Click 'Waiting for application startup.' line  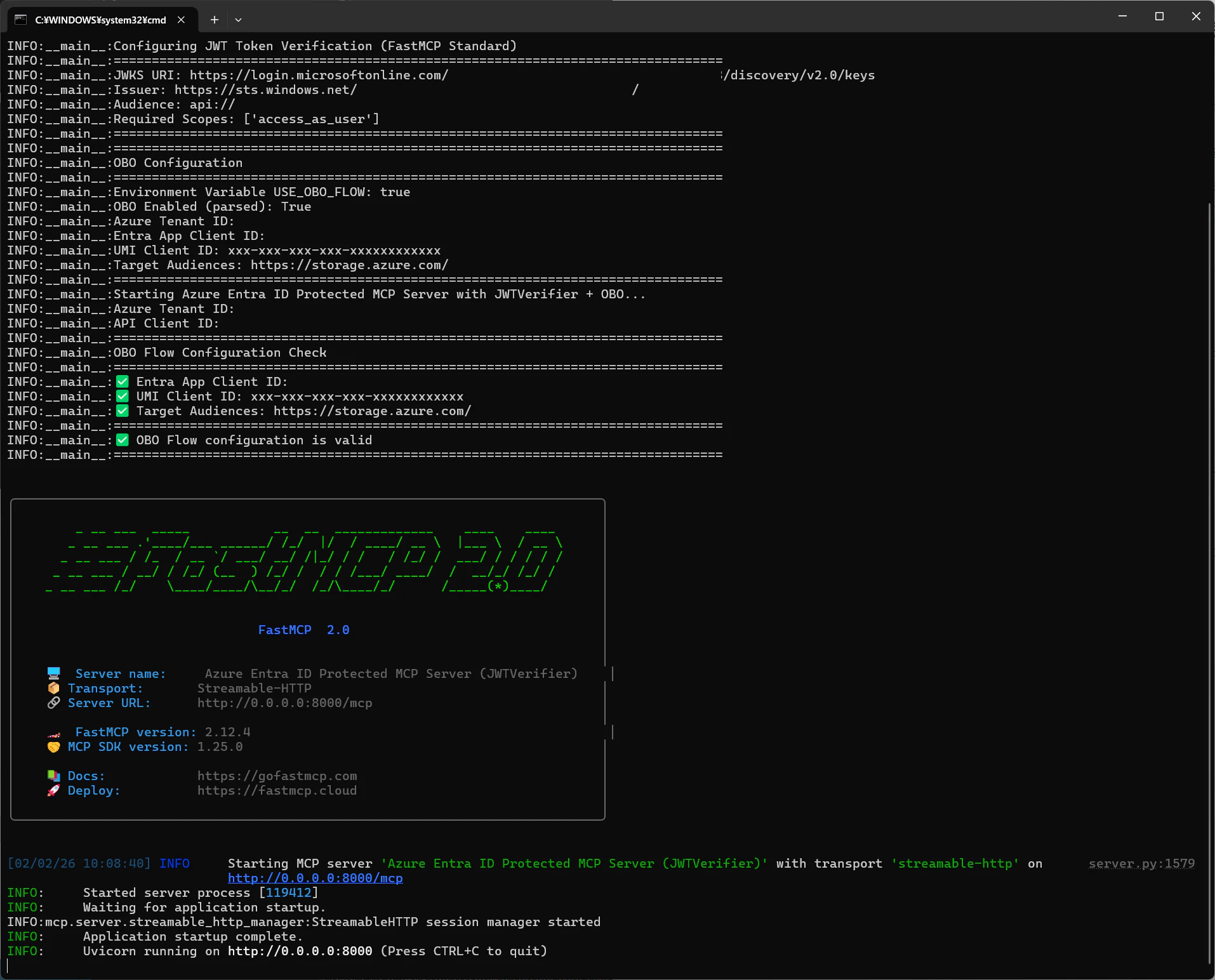(x=166, y=907)
